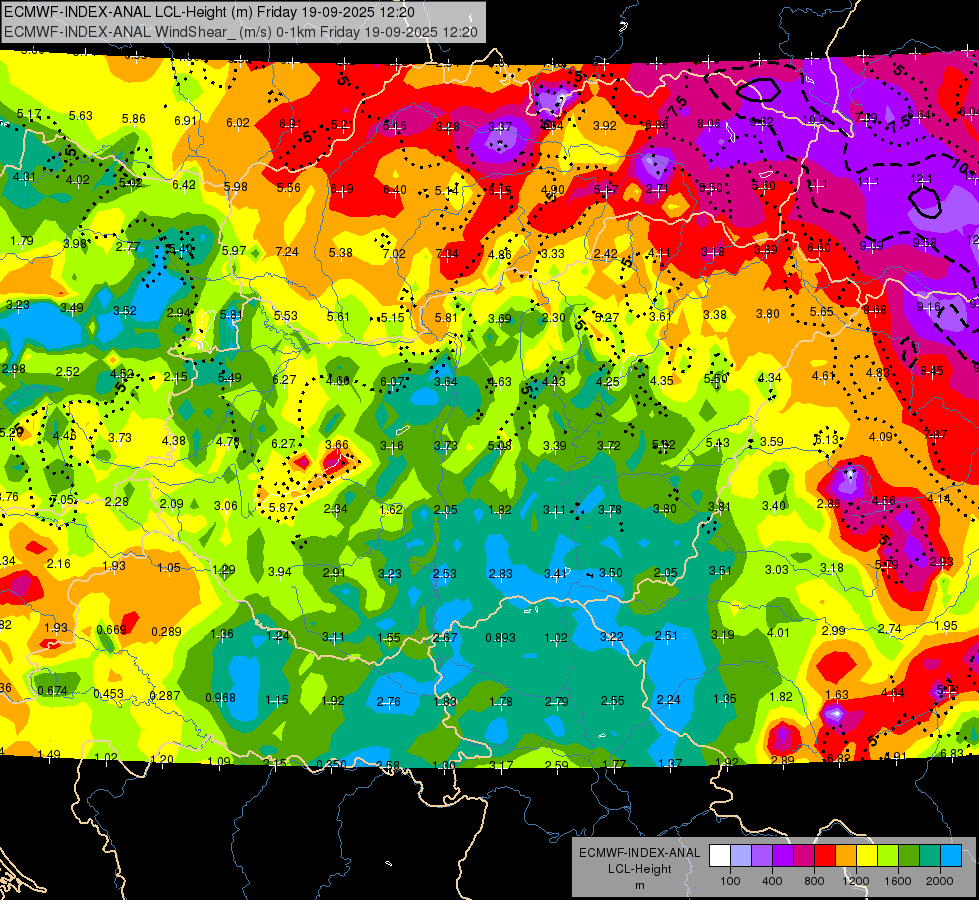Screen dimensions: 979x900
Task: Click the wind shear value 9.09
Action: coord(871,245)
